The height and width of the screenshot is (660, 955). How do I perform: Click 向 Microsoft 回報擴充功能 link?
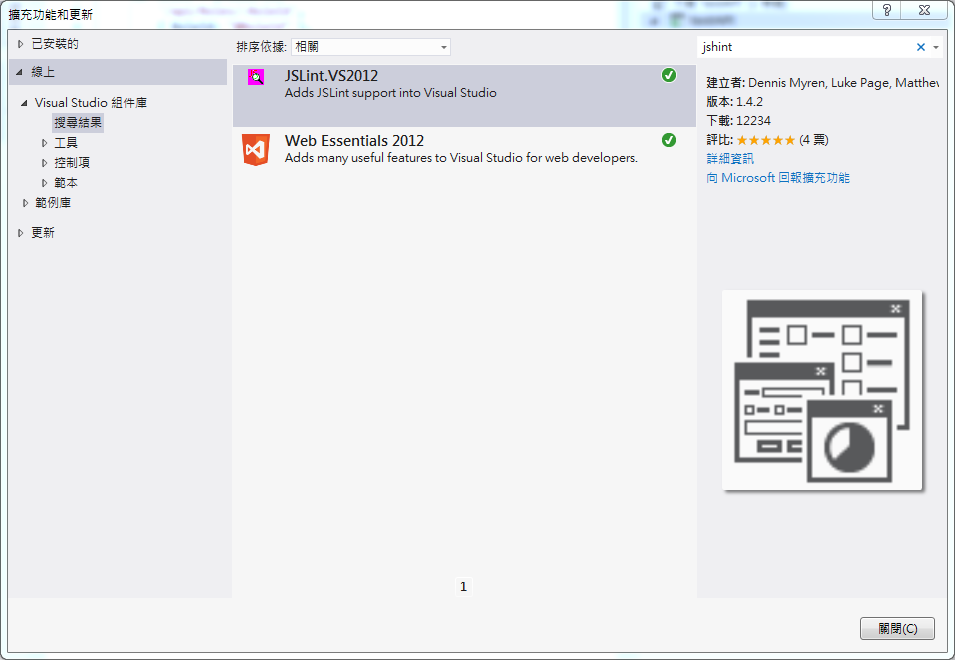click(x=778, y=178)
